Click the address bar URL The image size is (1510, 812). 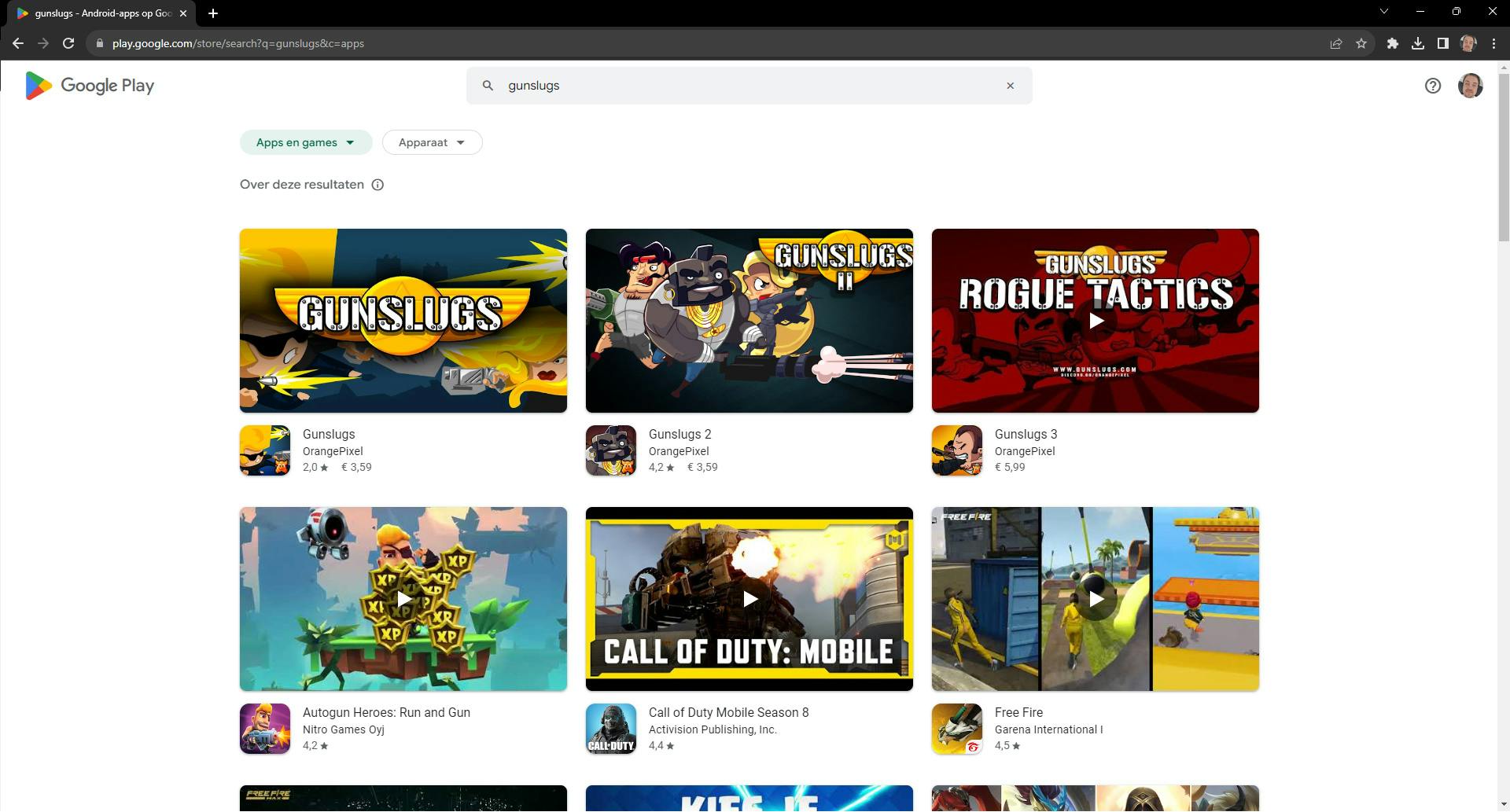click(x=238, y=43)
